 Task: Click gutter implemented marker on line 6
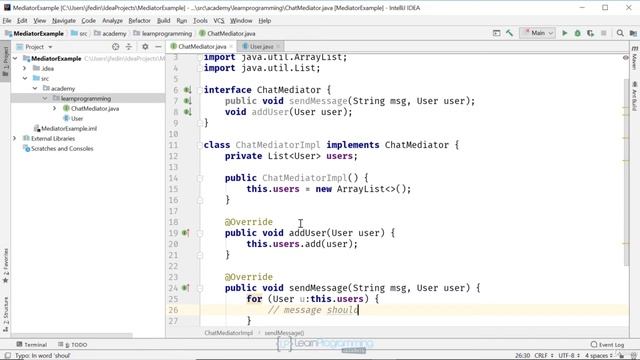[x=187, y=90]
